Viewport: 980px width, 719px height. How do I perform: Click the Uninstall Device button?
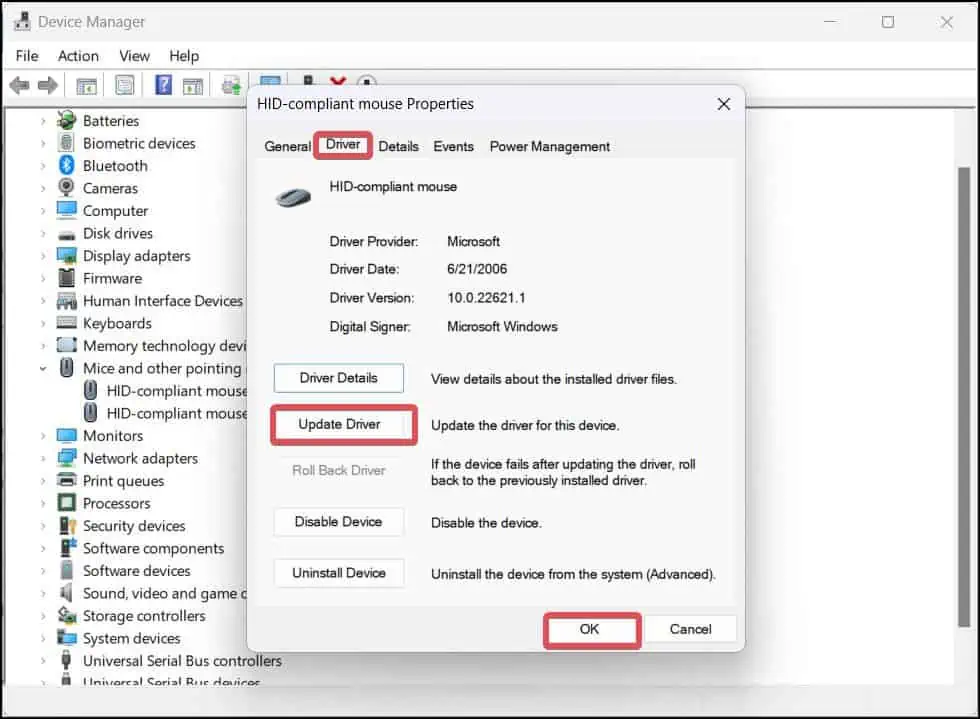339,573
